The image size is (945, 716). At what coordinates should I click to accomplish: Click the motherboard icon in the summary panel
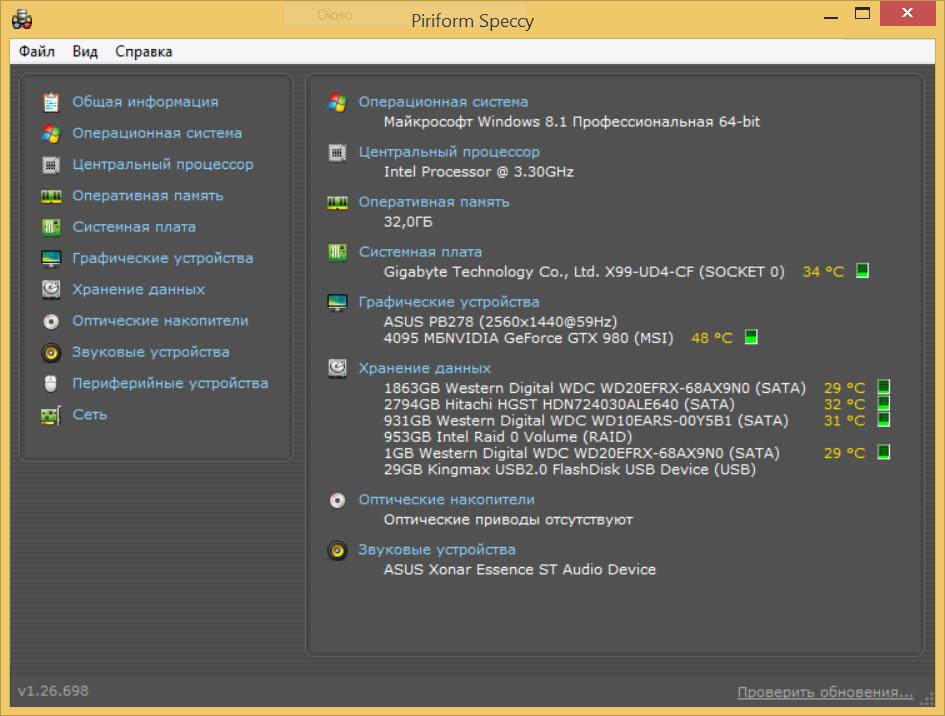point(338,253)
